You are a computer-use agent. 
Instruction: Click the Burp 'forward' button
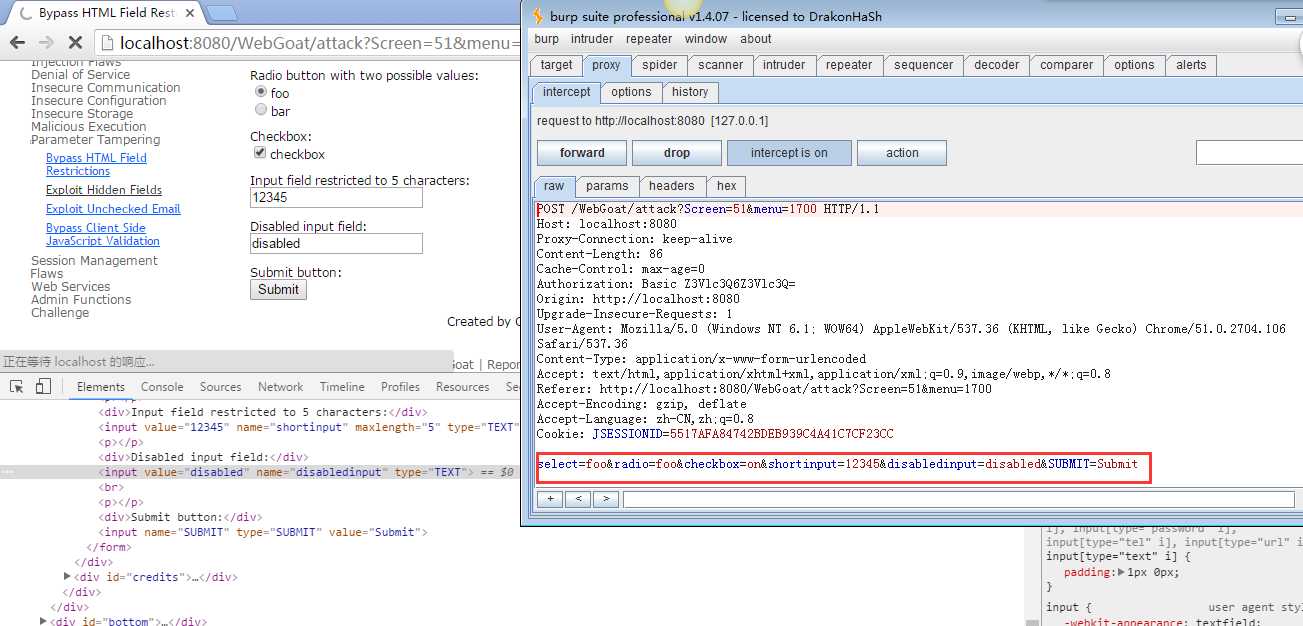click(x=582, y=153)
